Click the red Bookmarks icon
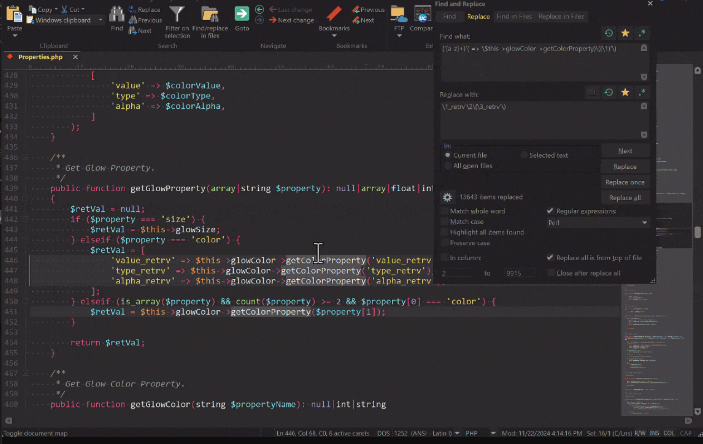 click(334, 14)
